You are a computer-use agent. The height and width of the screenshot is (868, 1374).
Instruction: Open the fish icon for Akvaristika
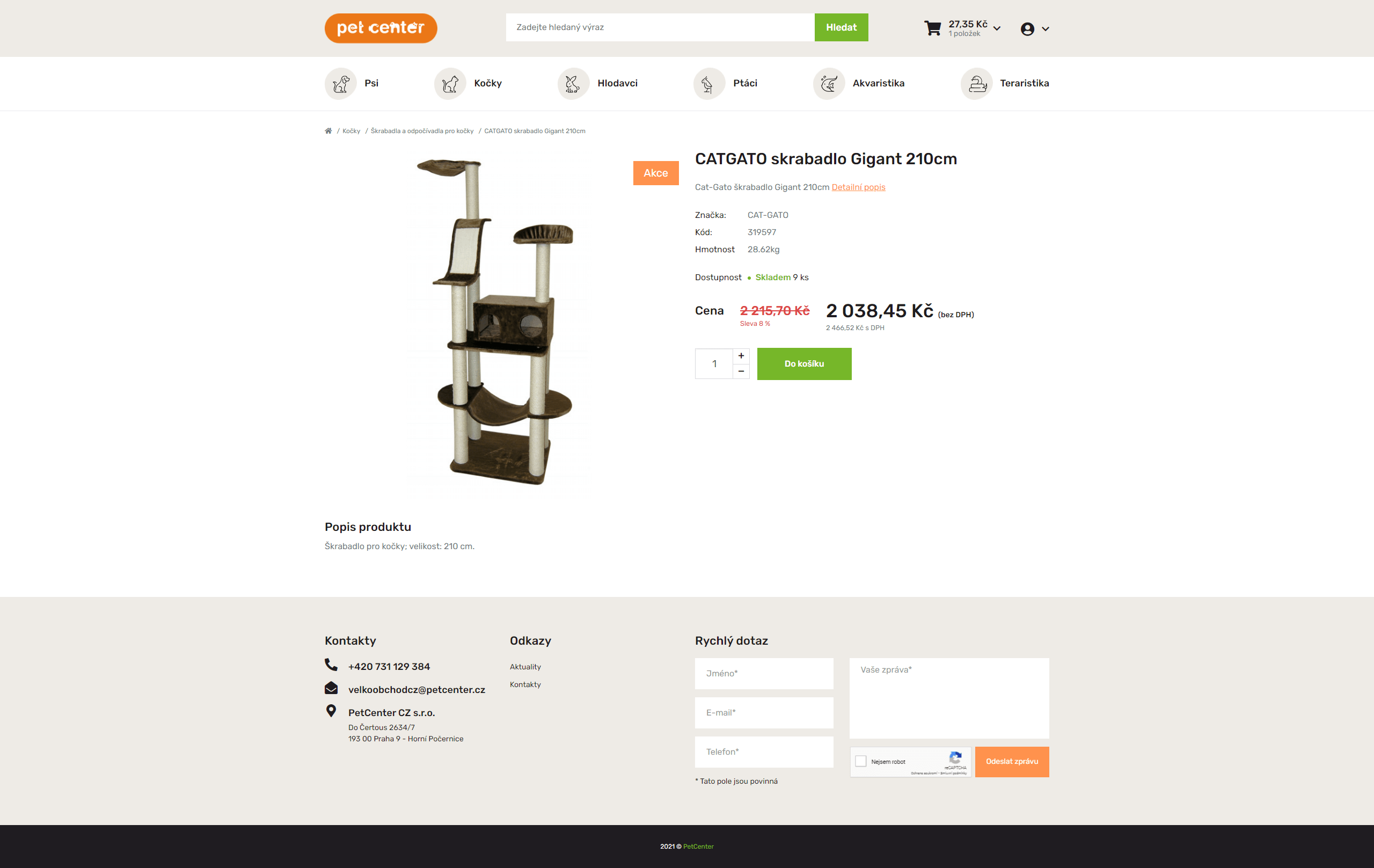coord(829,83)
